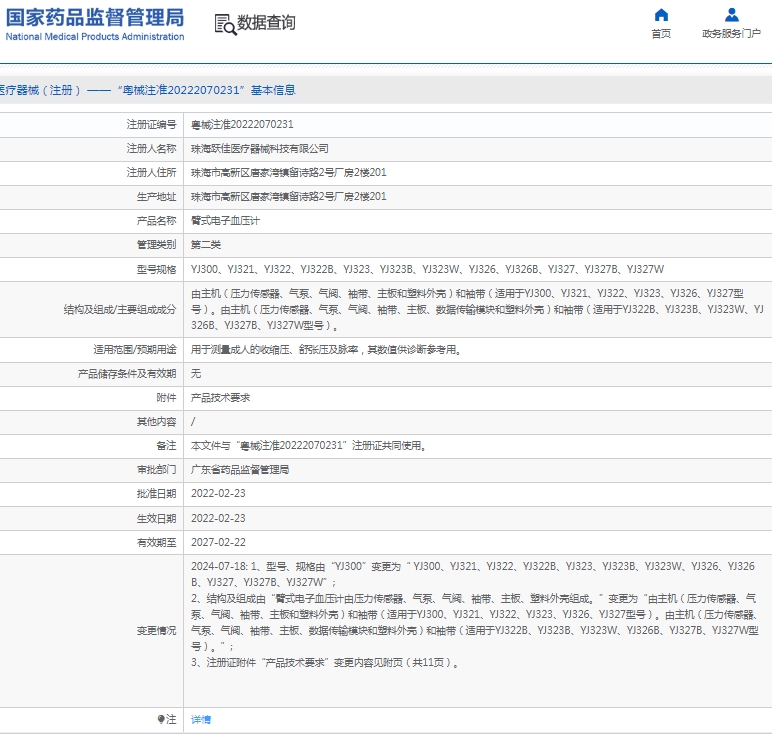Viewport: 772px width, 737px height.
Task: Open the 详情 link
Action: 201,720
